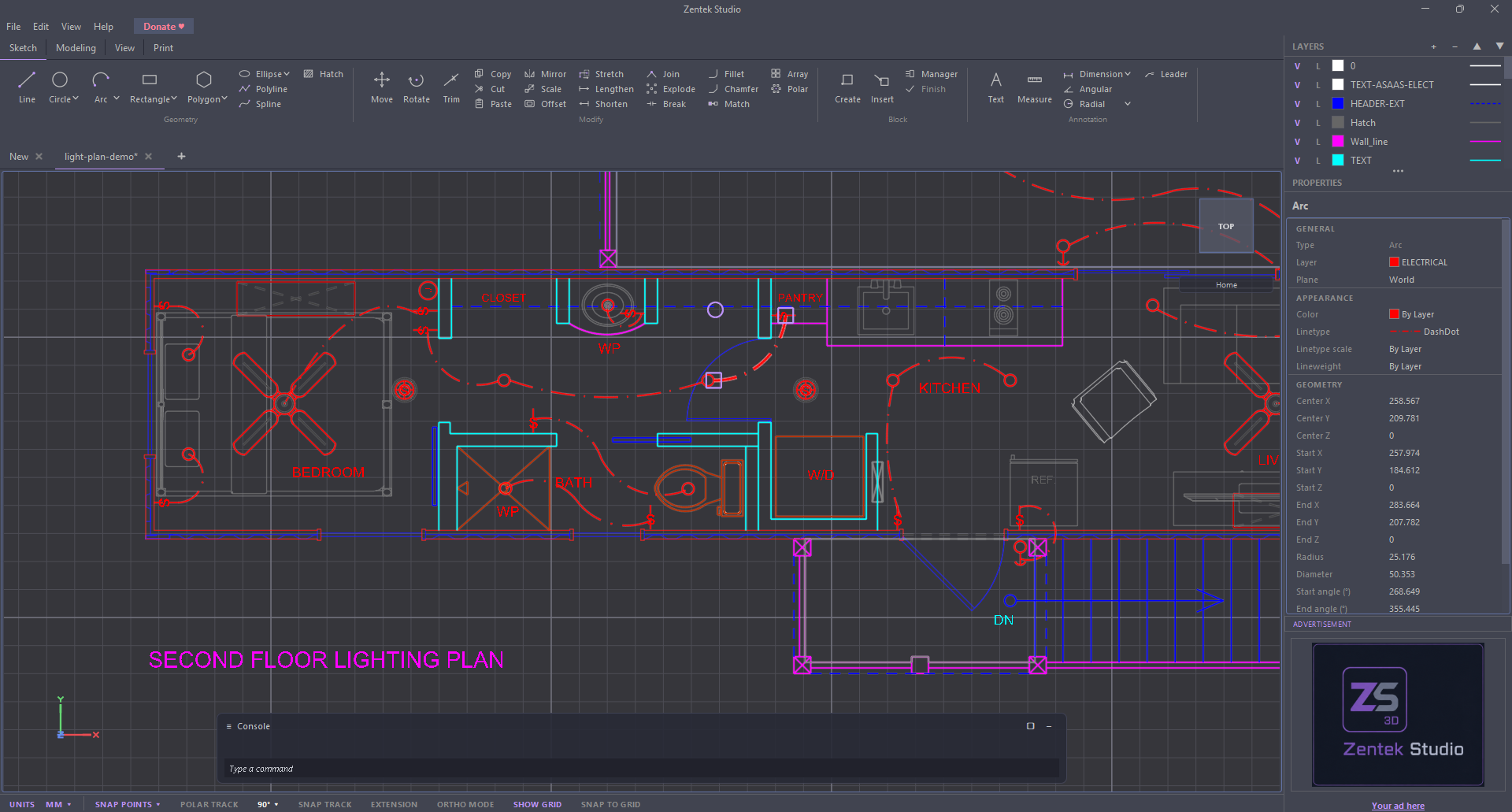Image resolution: width=1512 pixels, height=812 pixels.
Task: Expand the Radial dropdown arrow
Action: point(1128,104)
